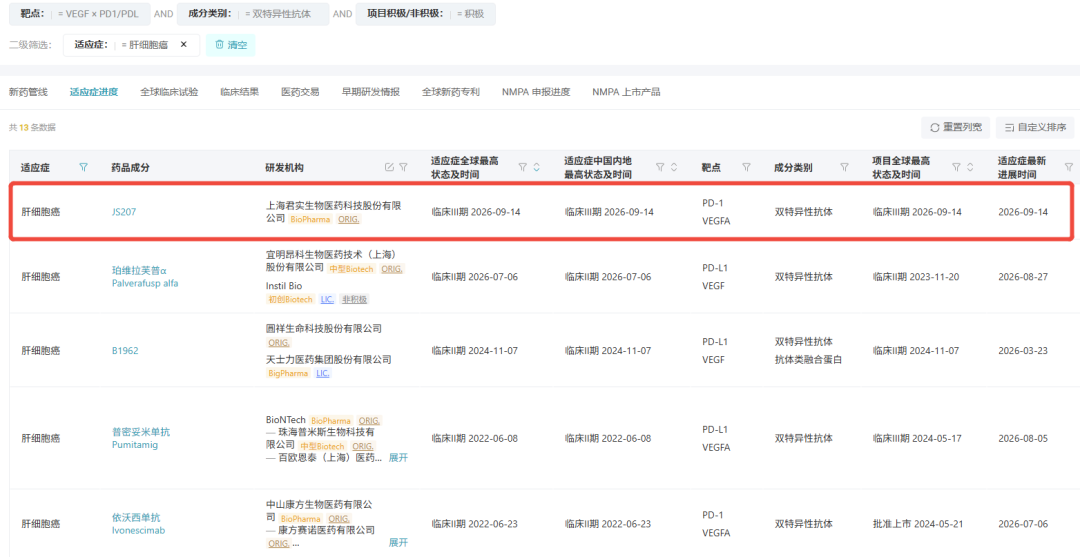Expand 展开 for Pumitamig institutions
This screenshot has width=1080, height=557.
[x=398, y=457]
